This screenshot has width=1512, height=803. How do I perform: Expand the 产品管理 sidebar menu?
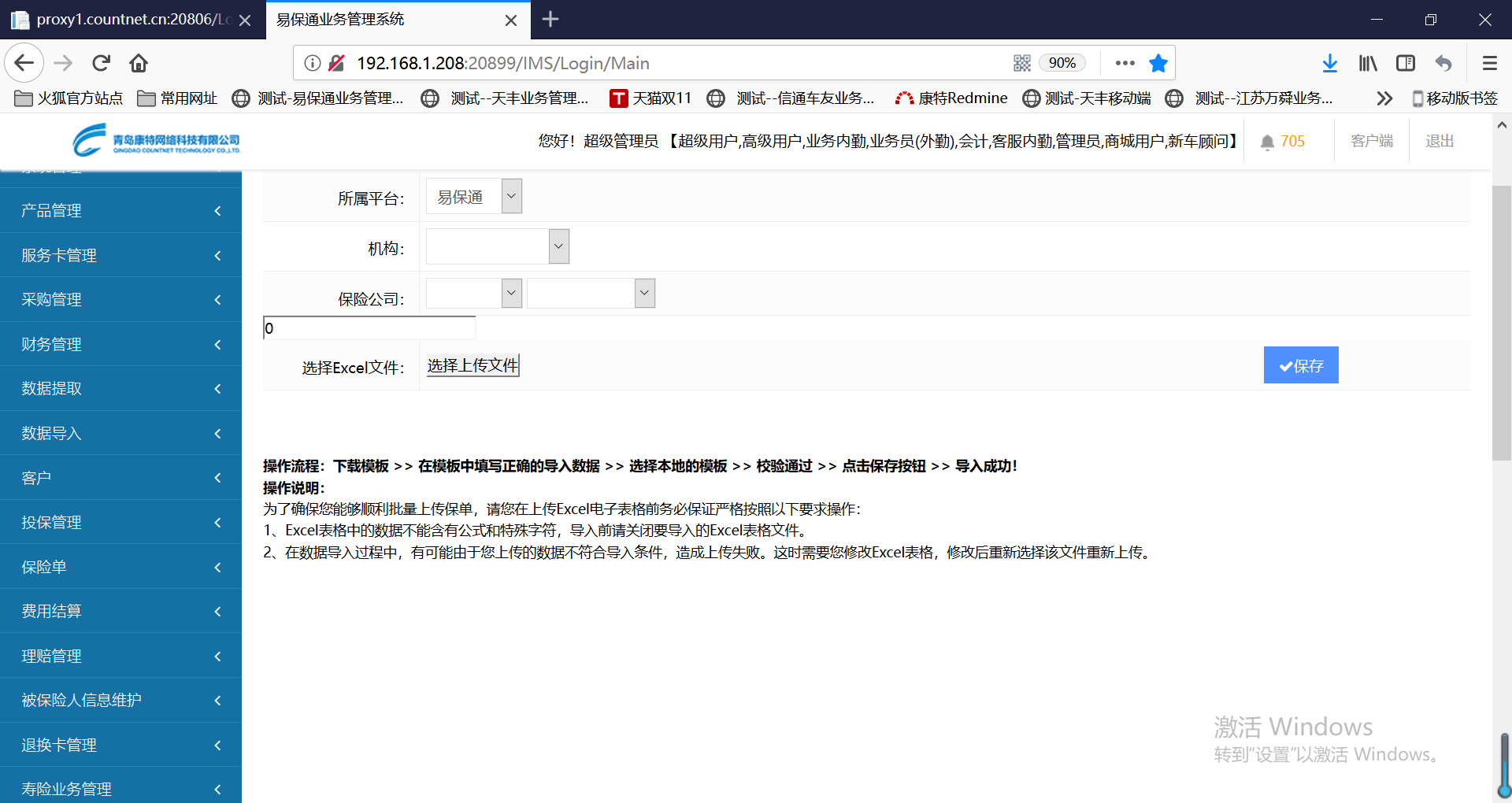tap(120, 210)
